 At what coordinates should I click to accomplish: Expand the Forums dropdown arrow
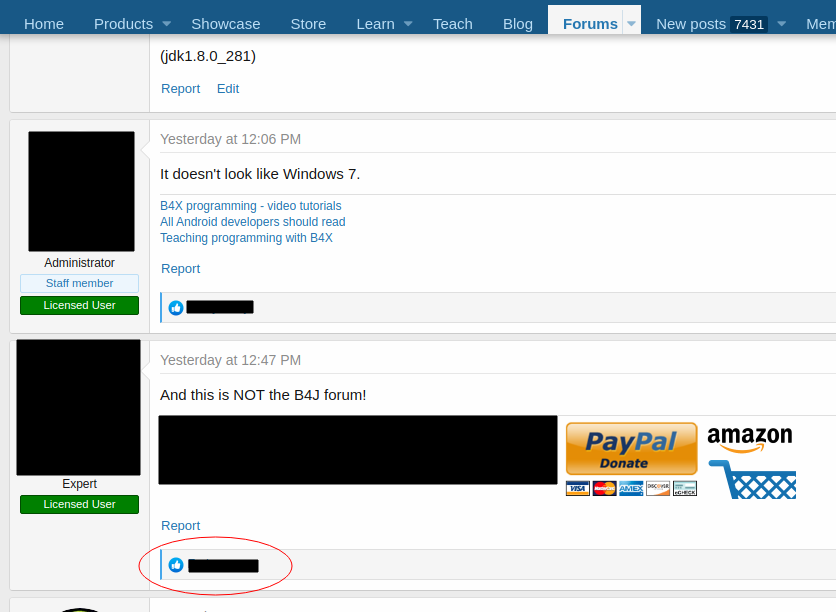pyautogui.click(x=631, y=24)
